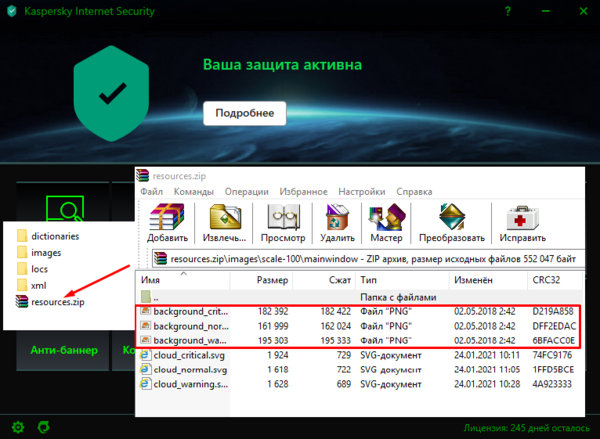
Task: Click the Kaspersky logo in title bar
Action: pos(12,11)
